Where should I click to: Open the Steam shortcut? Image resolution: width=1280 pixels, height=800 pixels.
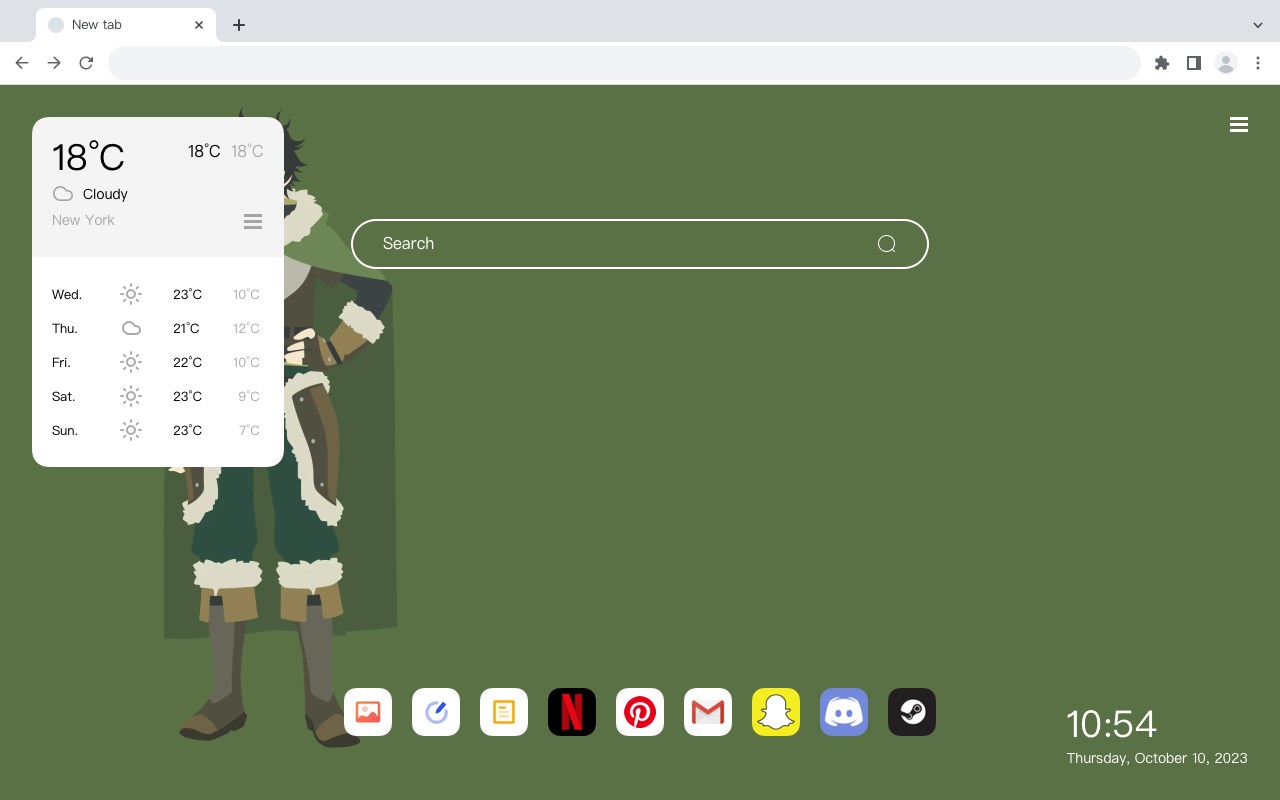pos(912,712)
